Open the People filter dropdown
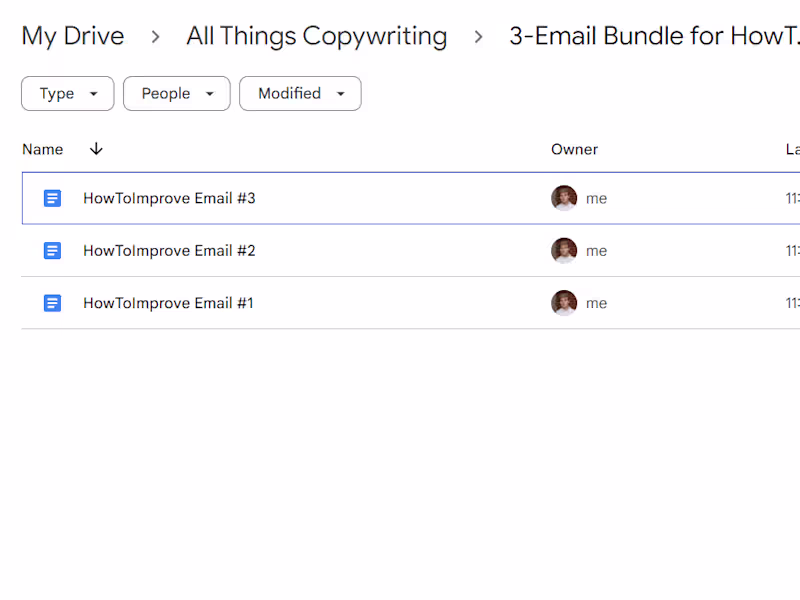 pyautogui.click(x=177, y=94)
